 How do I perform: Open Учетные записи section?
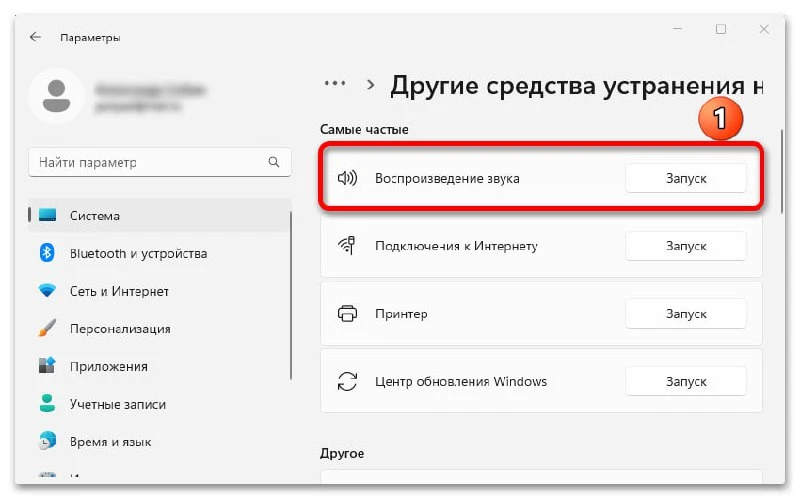click(x=160, y=404)
